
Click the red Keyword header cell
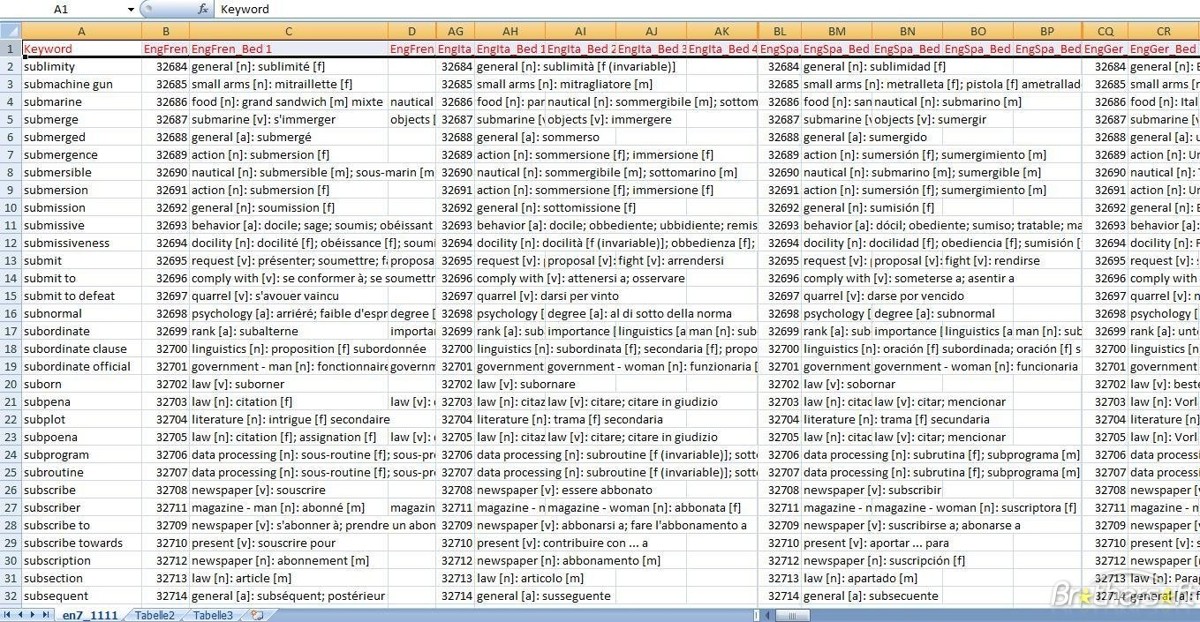click(81, 48)
